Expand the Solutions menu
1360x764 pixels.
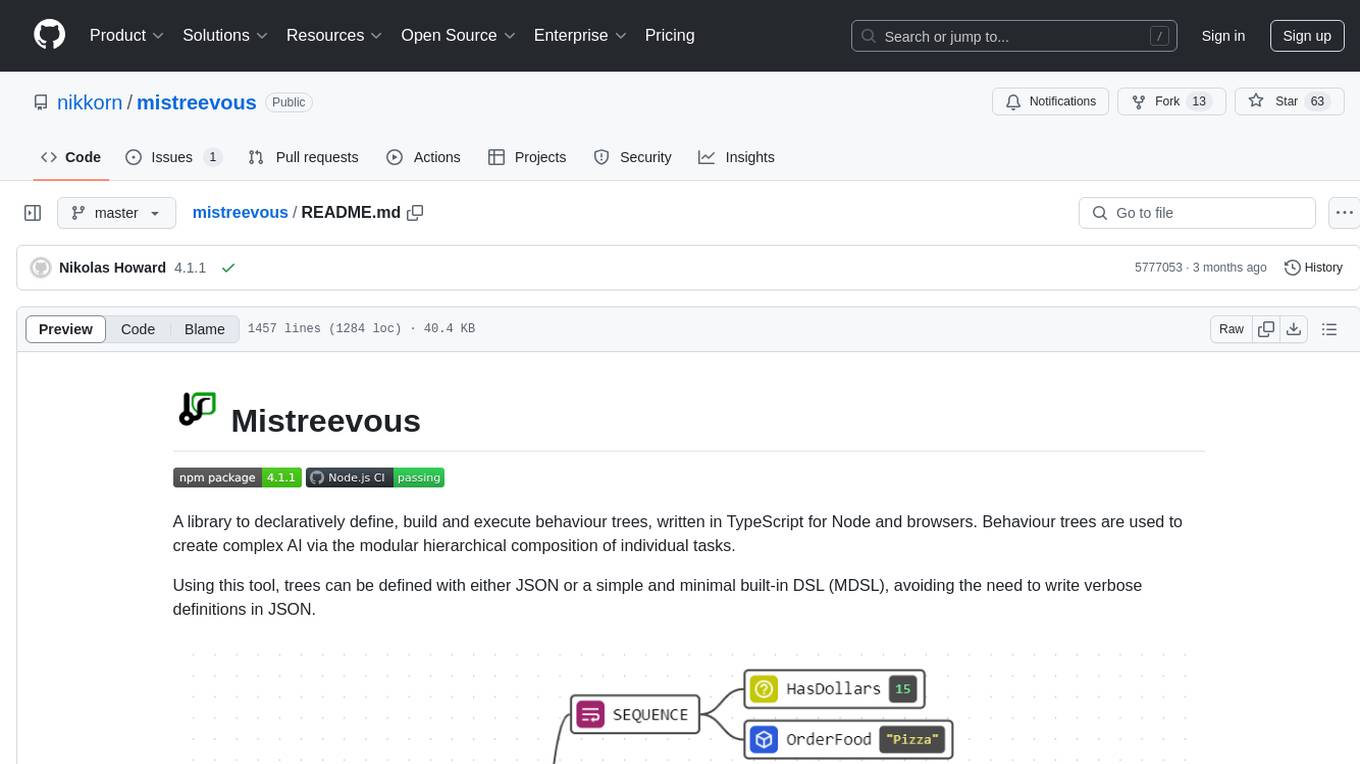(225, 35)
